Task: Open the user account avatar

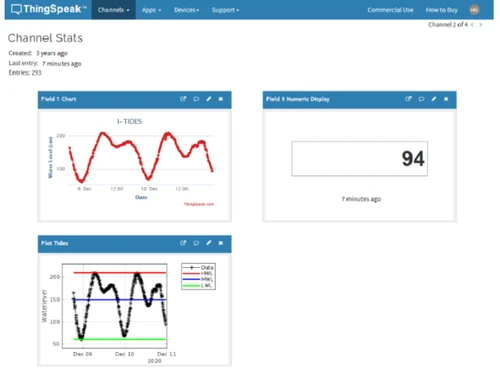Action: [x=474, y=10]
